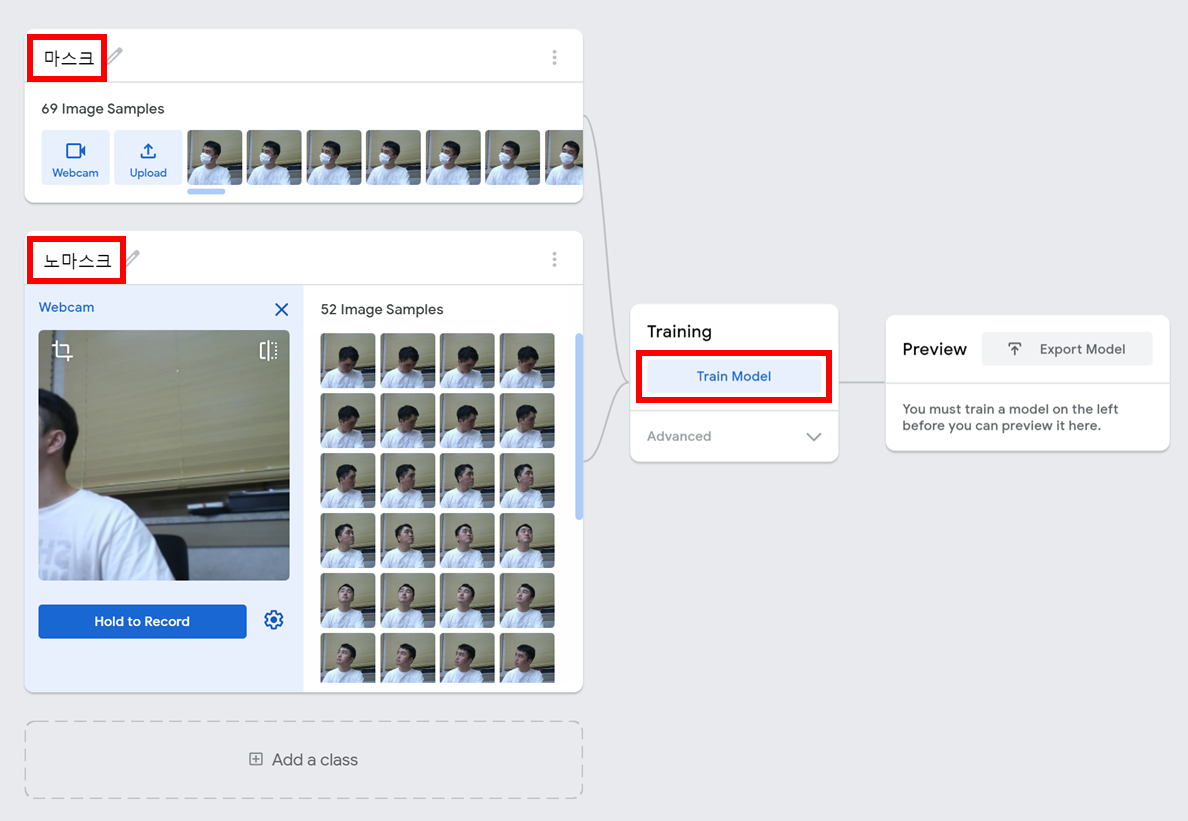1188x821 pixels.
Task: Click the 마스크 samples horizontal scrollbar
Action: pyautogui.click(x=206, y=191)
